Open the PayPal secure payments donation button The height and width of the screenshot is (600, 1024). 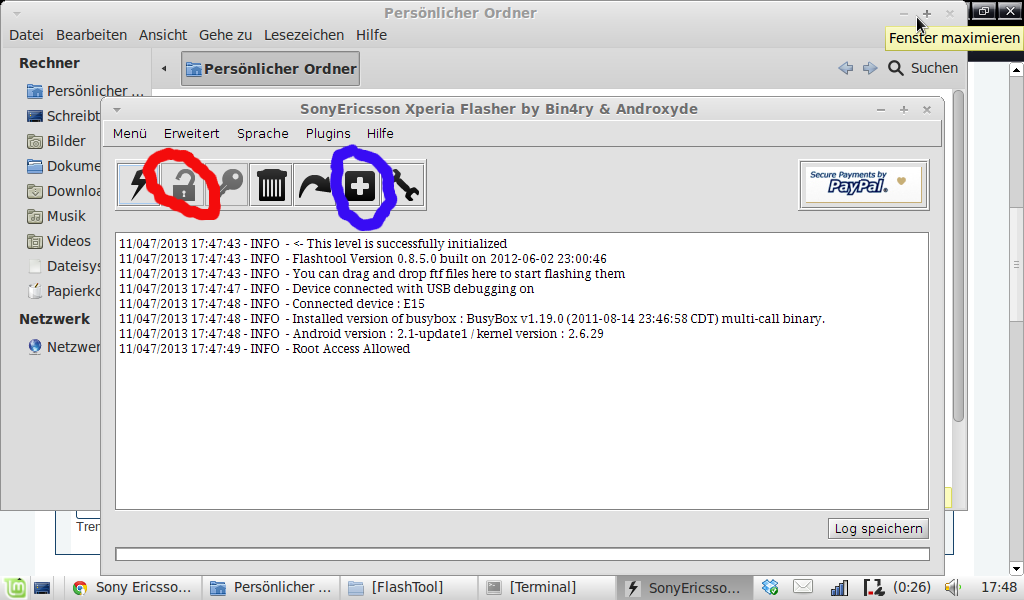point(863,185)
